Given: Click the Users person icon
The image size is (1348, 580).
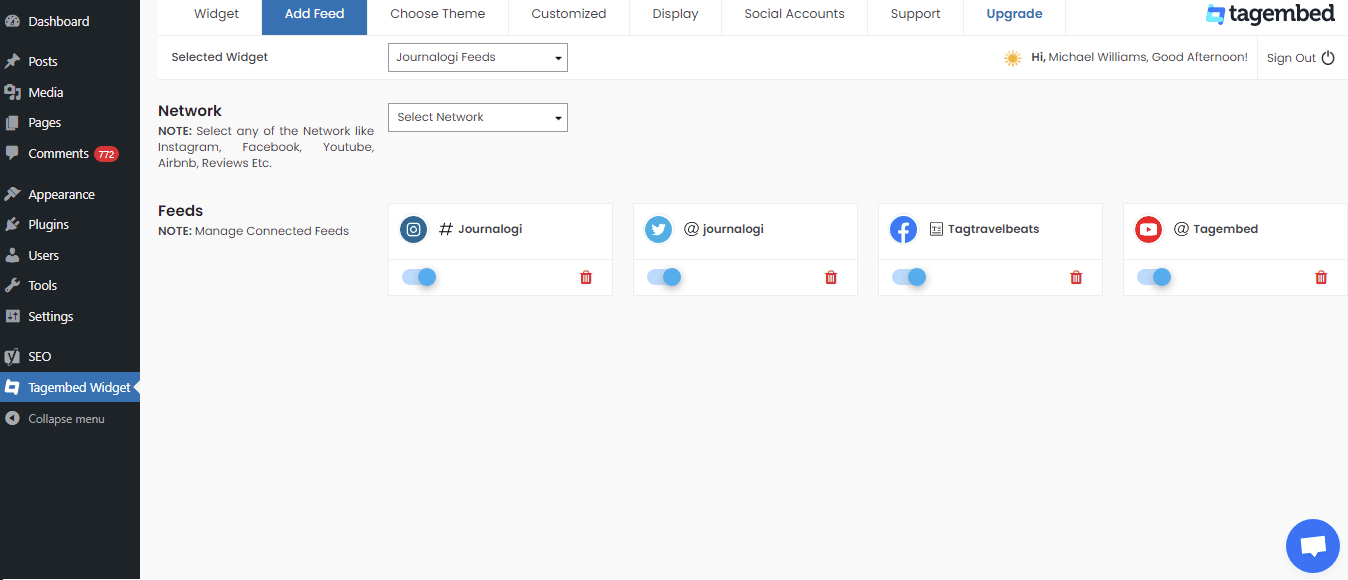Looking at the screenshot, I should (x=12, y=255).
